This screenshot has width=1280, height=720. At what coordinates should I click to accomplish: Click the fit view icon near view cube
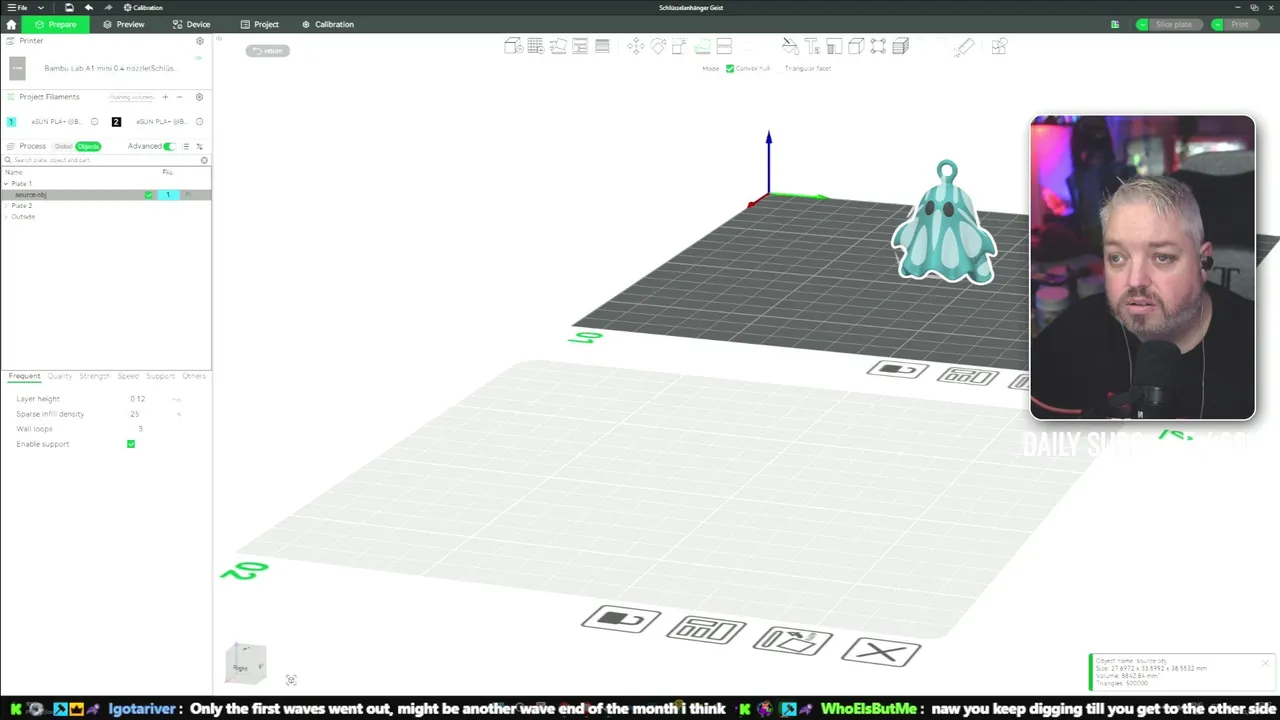click(x=291, y=680)
